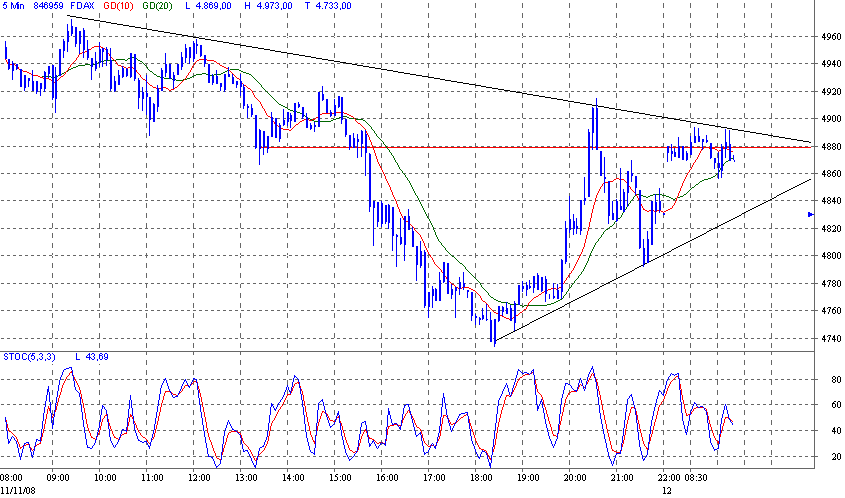Click the '12' date label under the axis
845x498 pixels.
click(667, 490)
